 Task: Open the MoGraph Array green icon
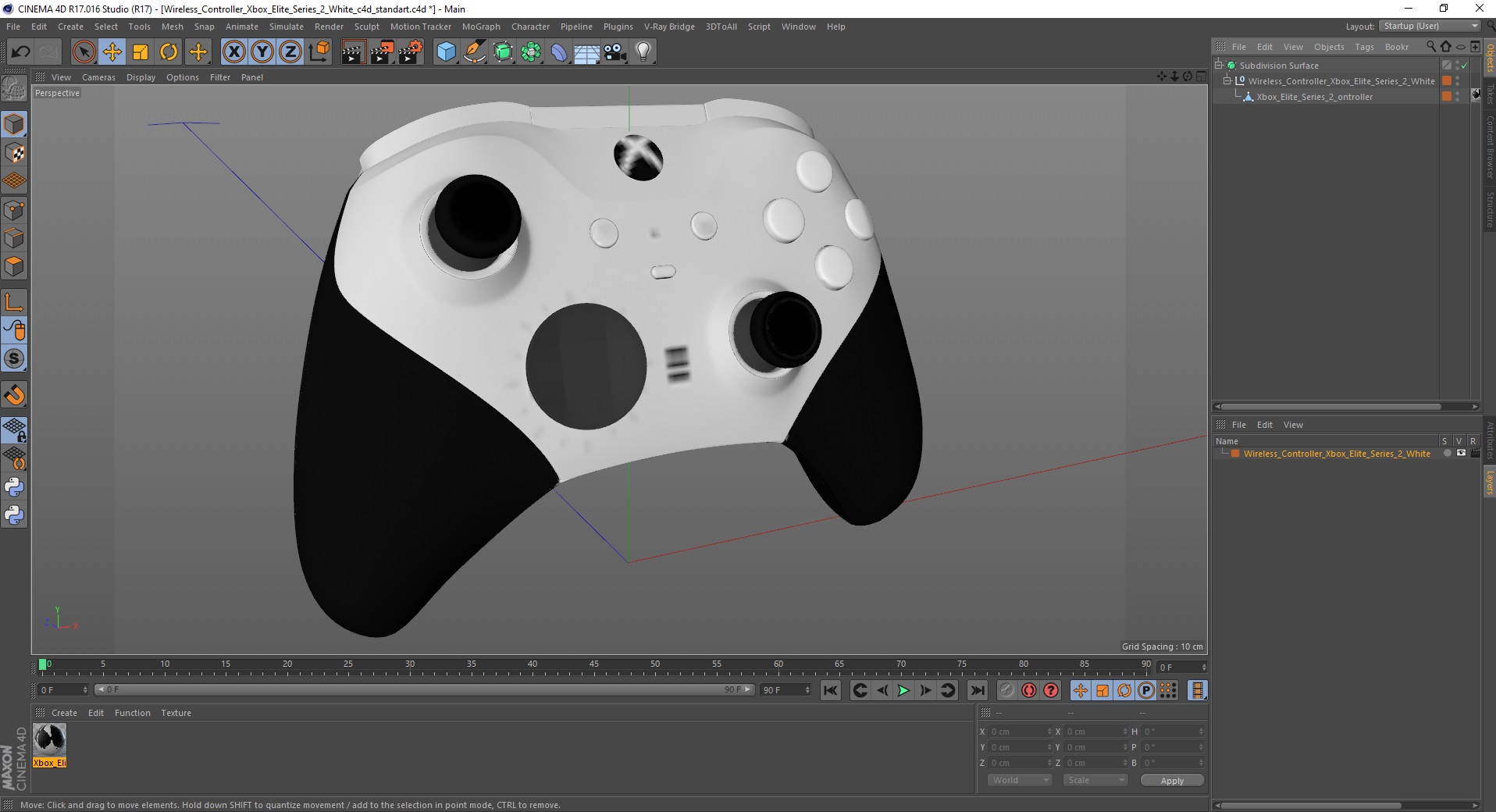click(531, 52)
